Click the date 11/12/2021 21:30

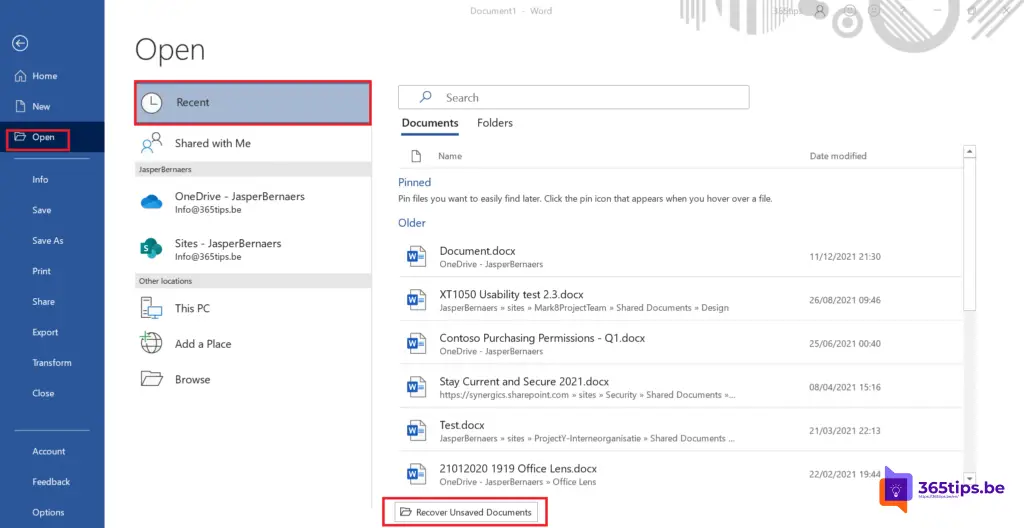tap(845, 257)
